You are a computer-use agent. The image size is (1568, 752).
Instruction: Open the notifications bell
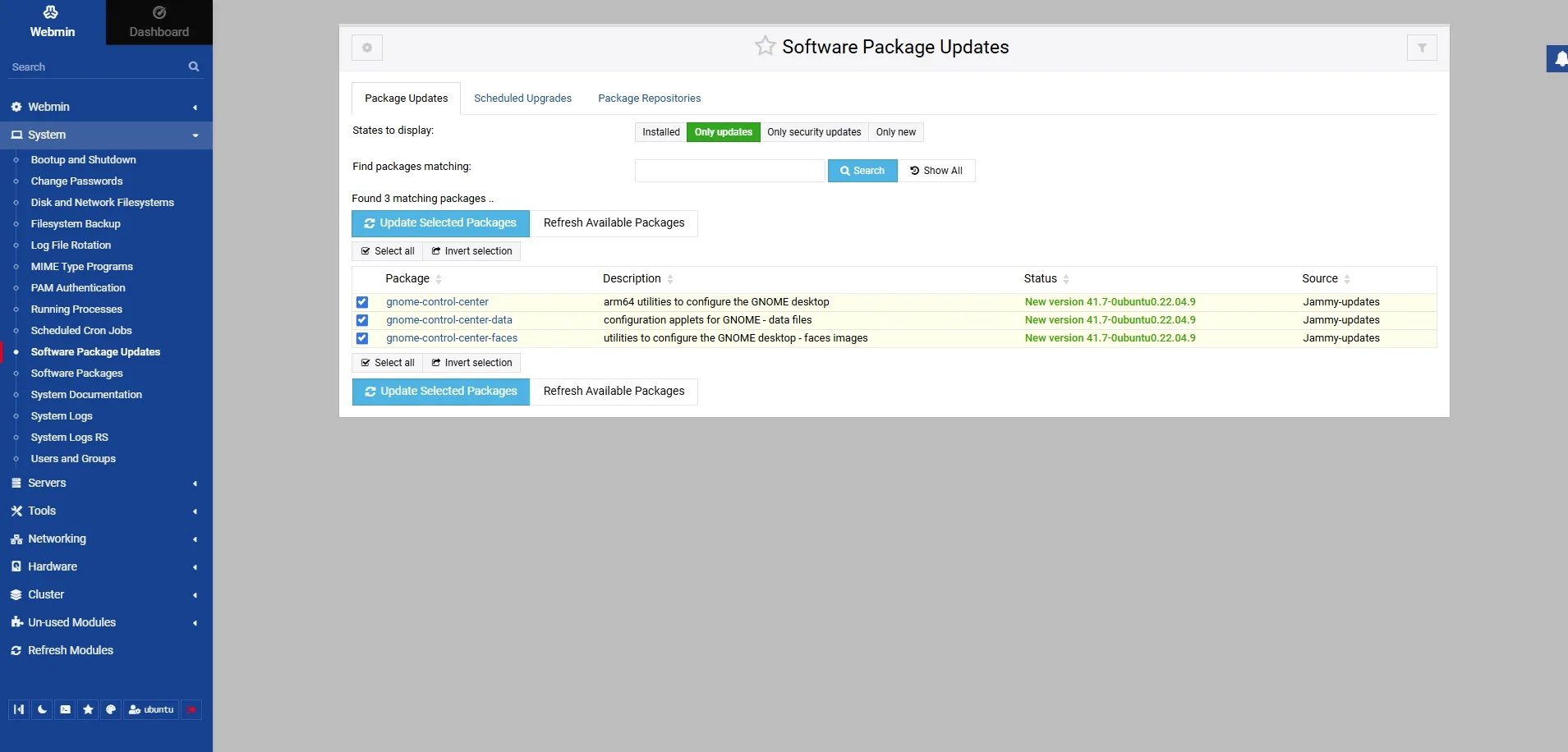click(x=1560, y=58)
